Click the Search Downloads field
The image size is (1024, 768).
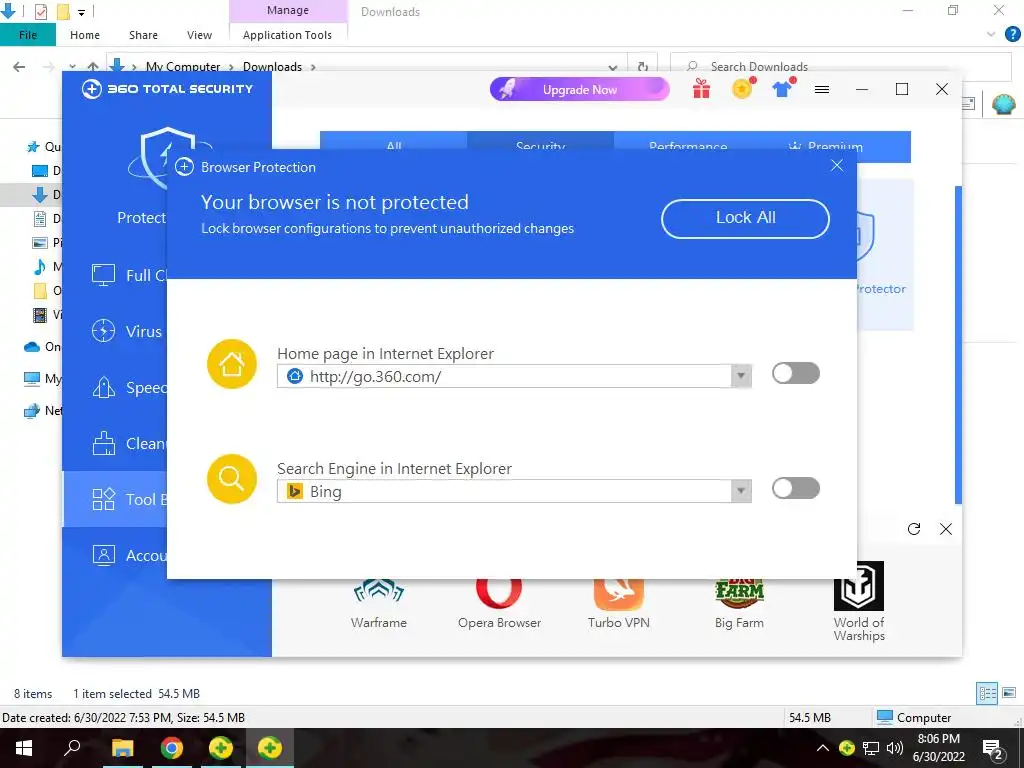pyautogui.click(x=841, y=67)
